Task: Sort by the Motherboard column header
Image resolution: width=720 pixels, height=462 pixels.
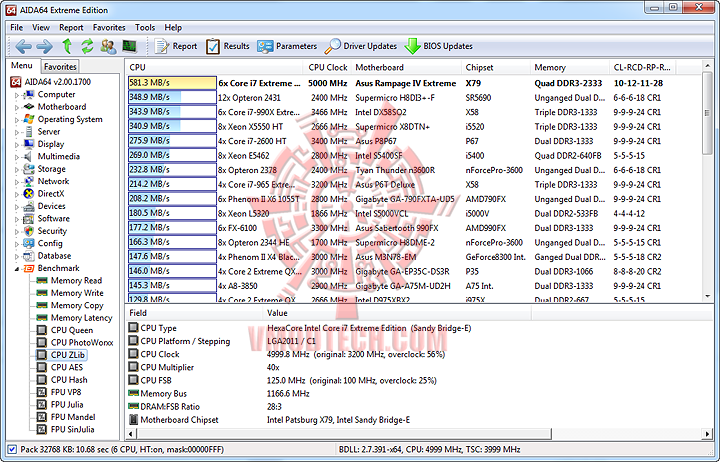Action: [406, 68]
